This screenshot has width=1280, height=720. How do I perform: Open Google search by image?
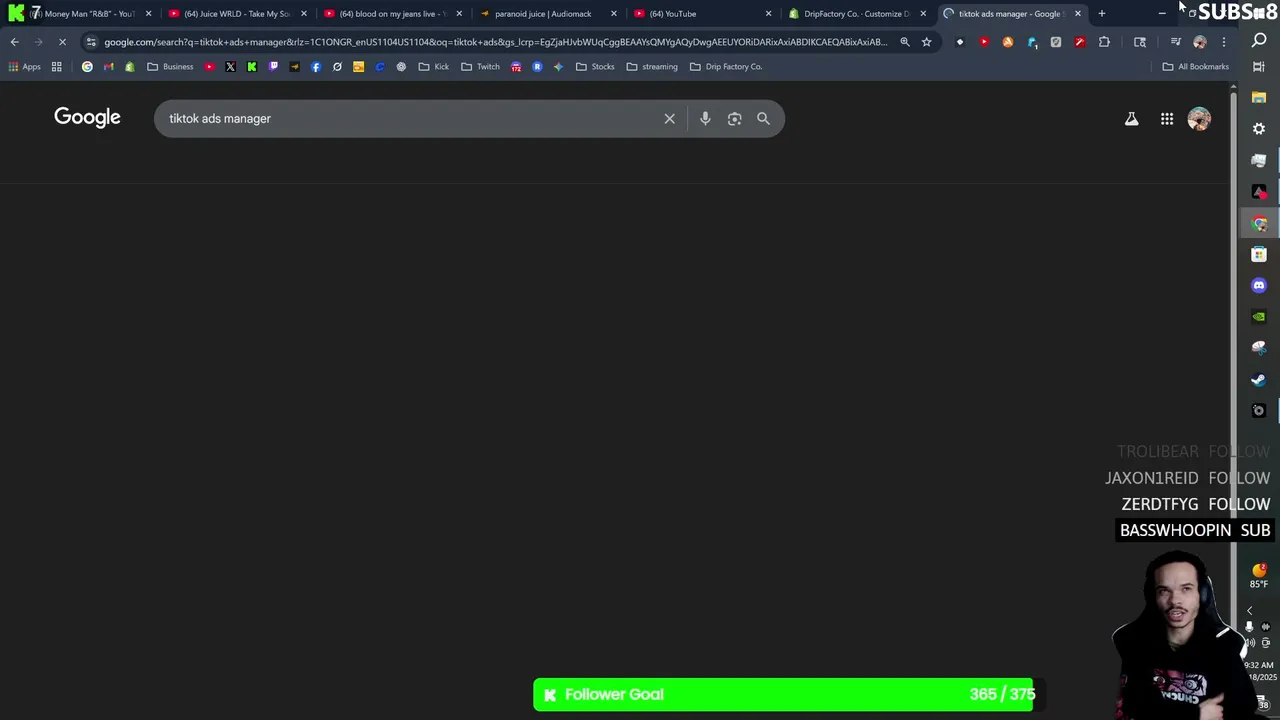pos(735,118)
